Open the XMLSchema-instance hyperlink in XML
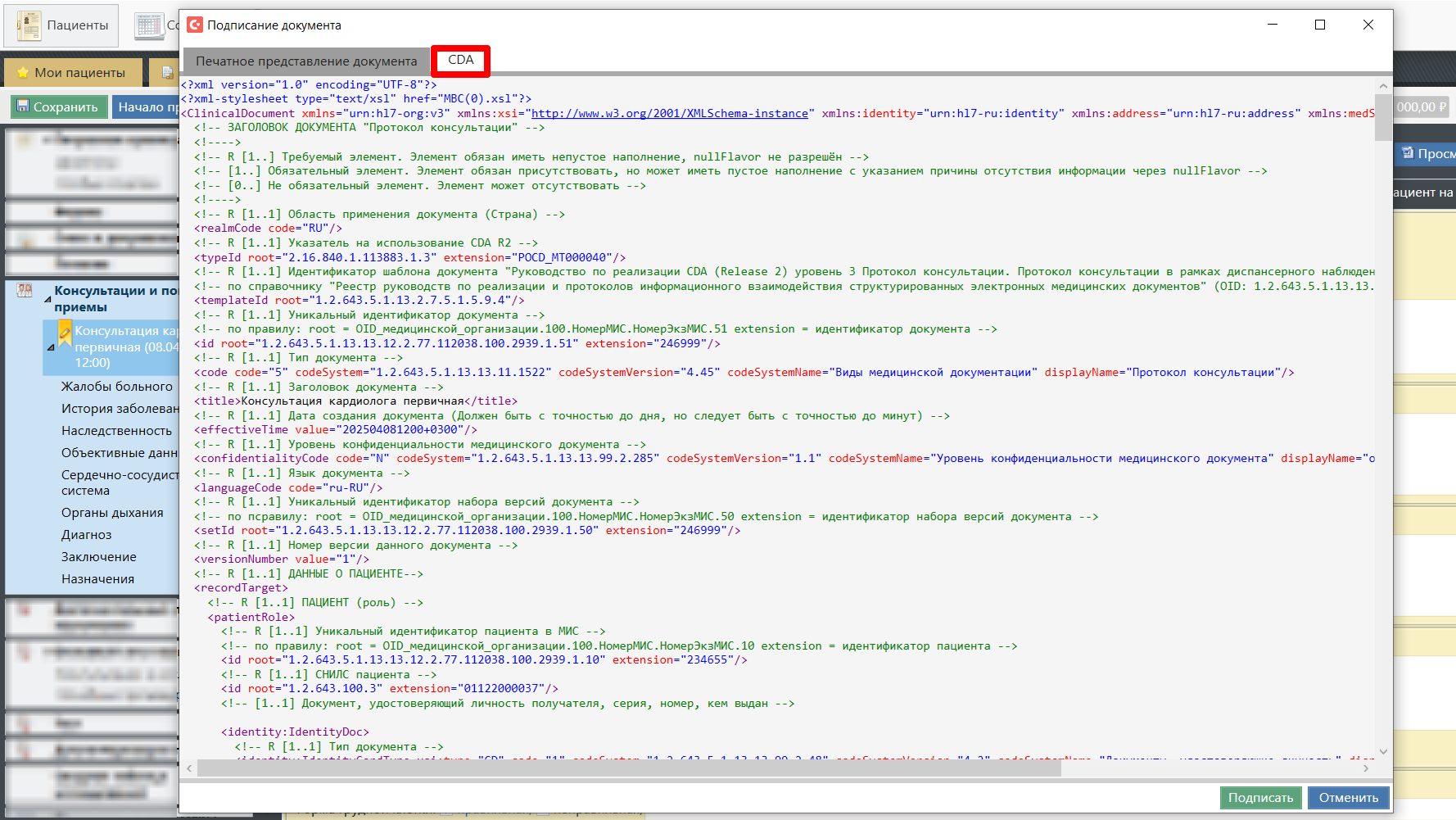The width and height of the screenshot is (1456, 820). [669, 114]
